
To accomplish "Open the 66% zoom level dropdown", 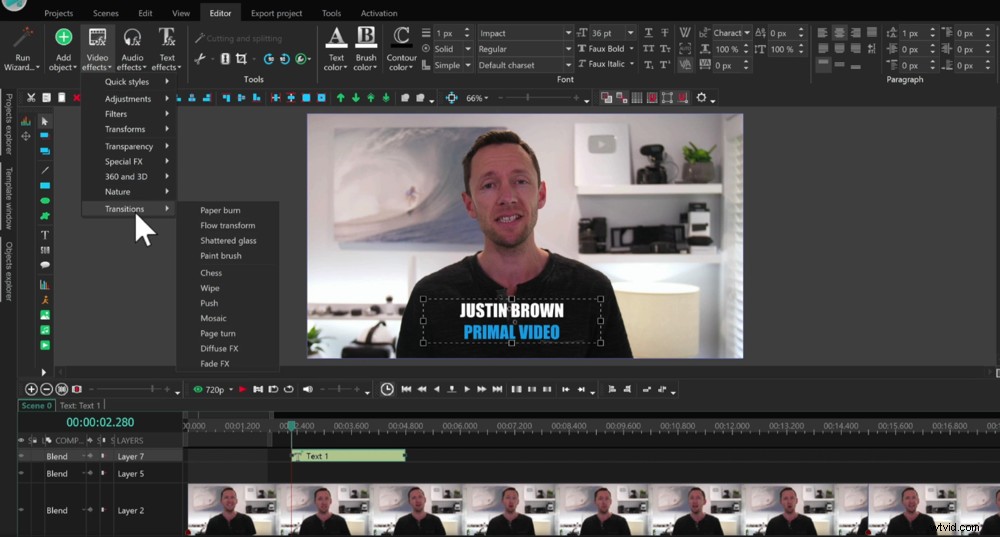I will (477, 98).
